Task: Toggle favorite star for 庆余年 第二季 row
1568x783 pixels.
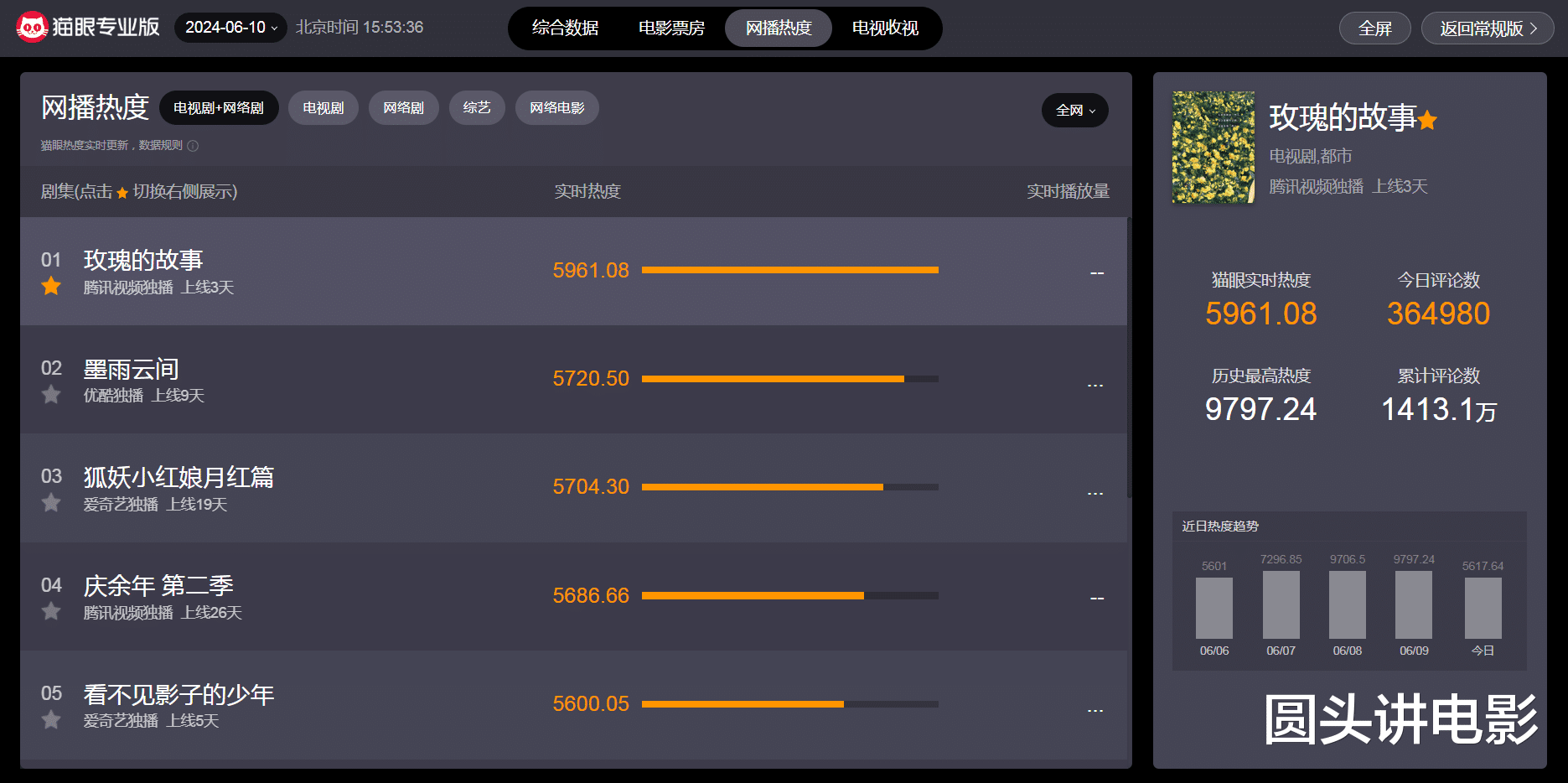Action: point(51,611)
